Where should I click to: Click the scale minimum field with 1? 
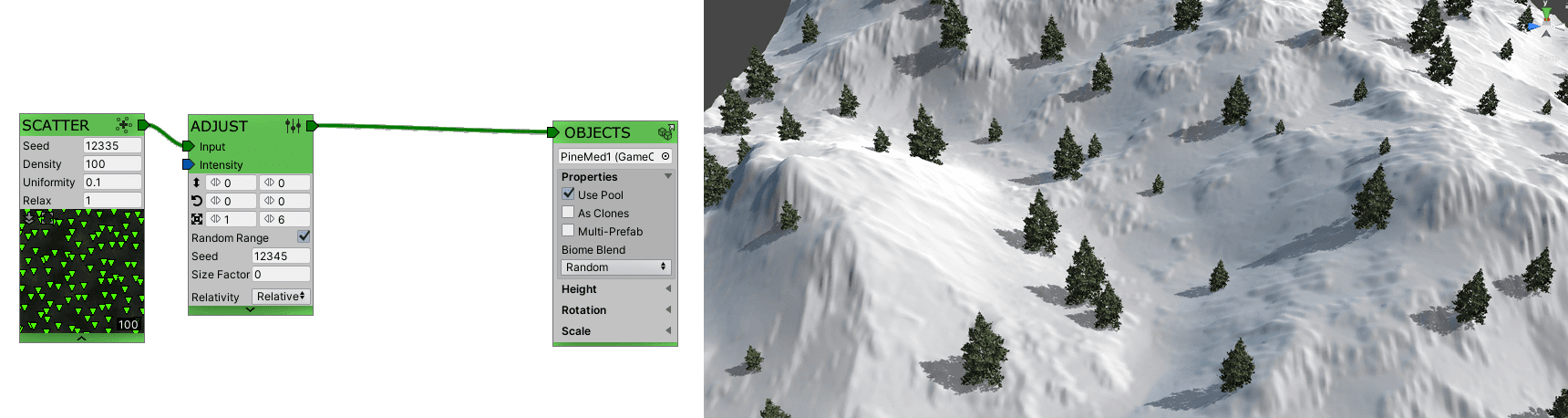pyautogui.click(x=232, y=219)
